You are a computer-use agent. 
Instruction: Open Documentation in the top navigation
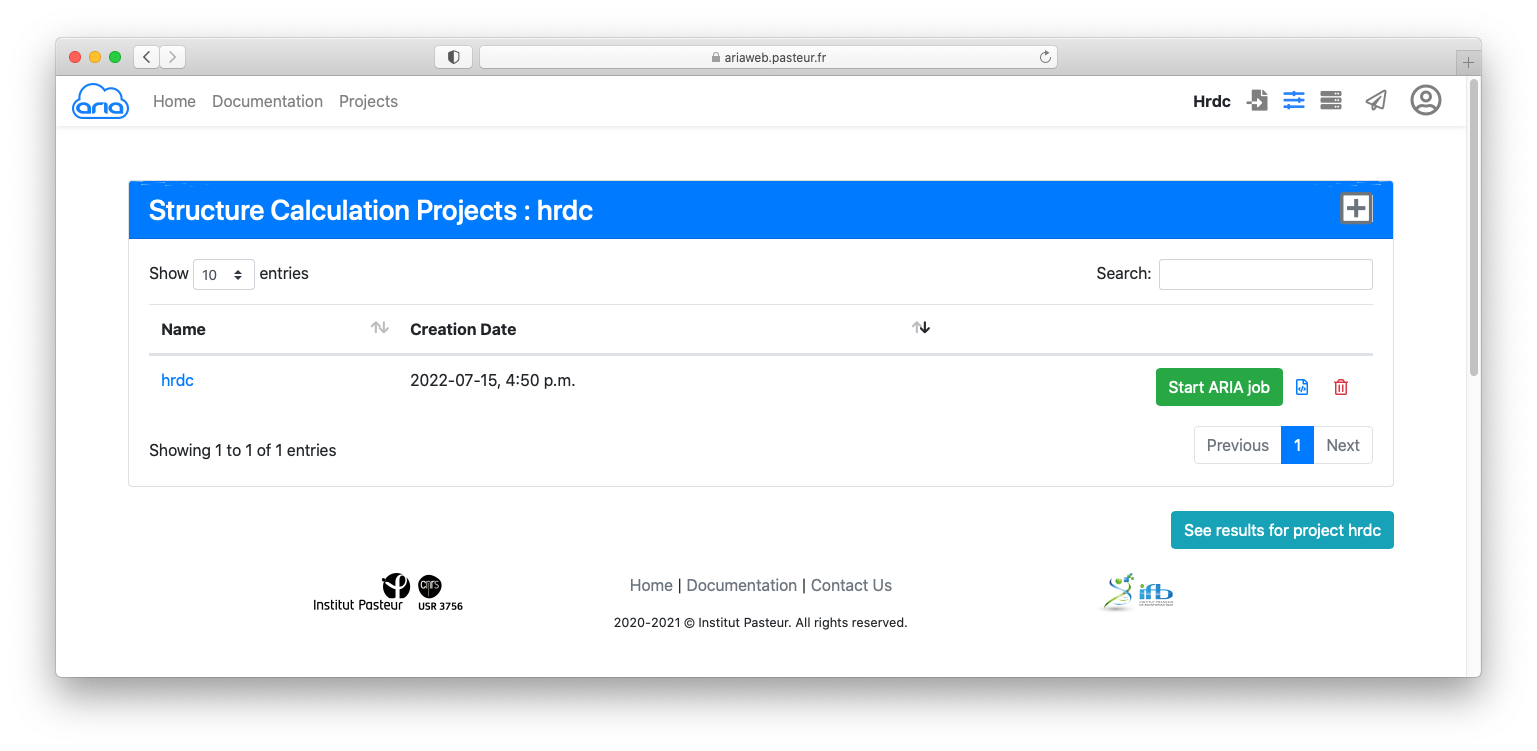point(267,101)
